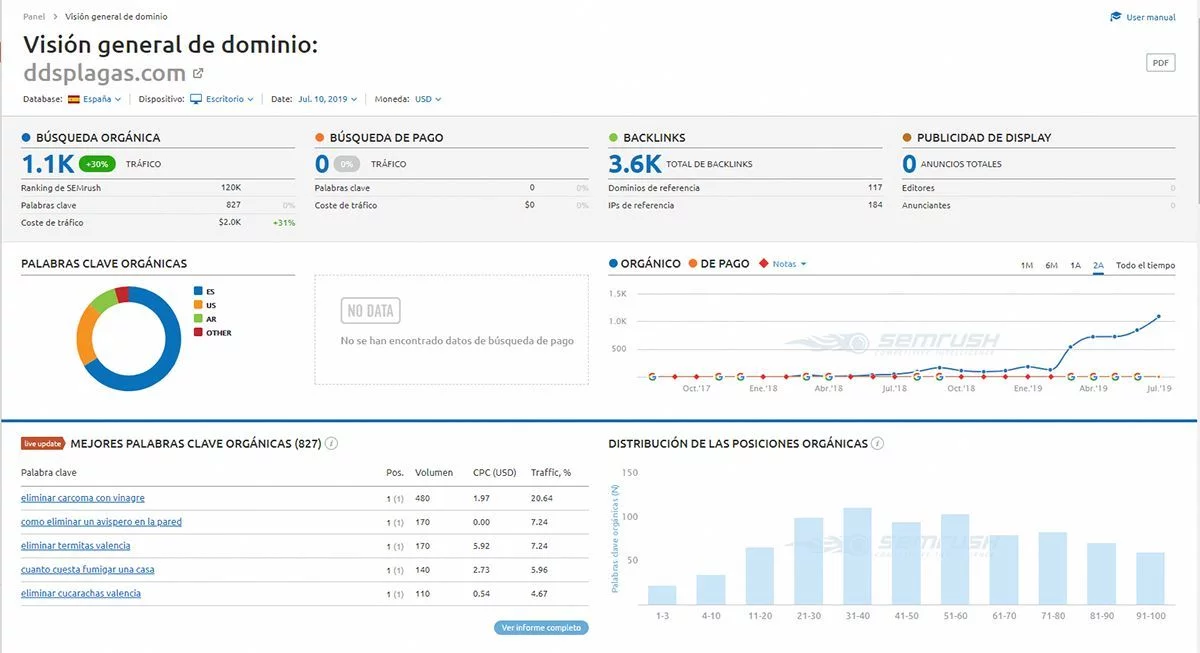The image size is (1200, 653).
Task: Select the 6M time range tab
Action: click(1051, 265)
